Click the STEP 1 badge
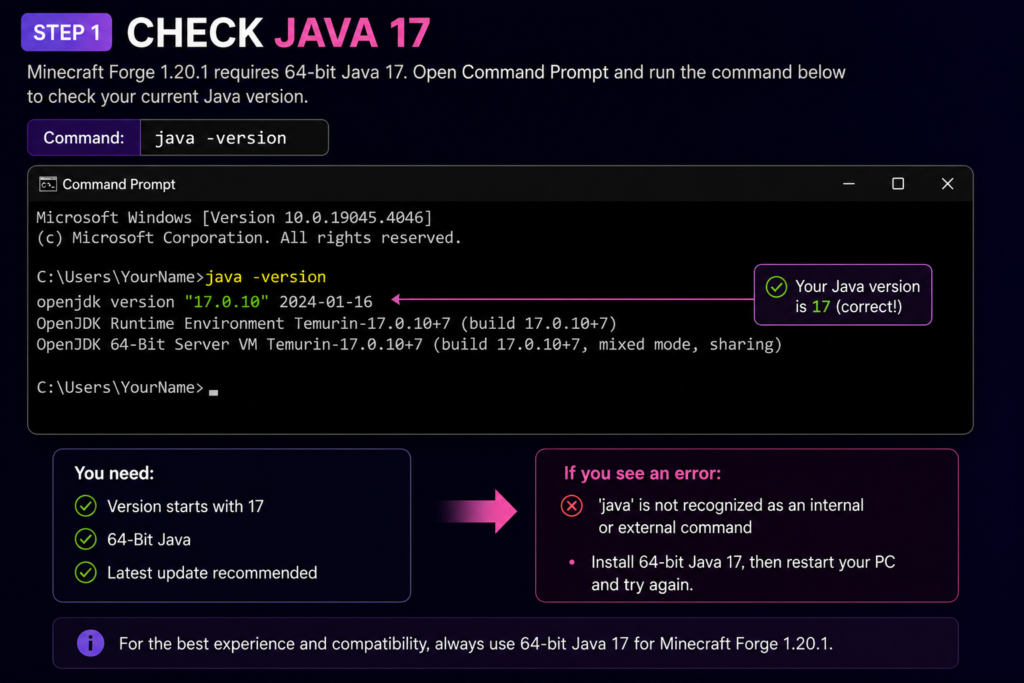Viewport: 1024px width, 683px height. point(67,32)
